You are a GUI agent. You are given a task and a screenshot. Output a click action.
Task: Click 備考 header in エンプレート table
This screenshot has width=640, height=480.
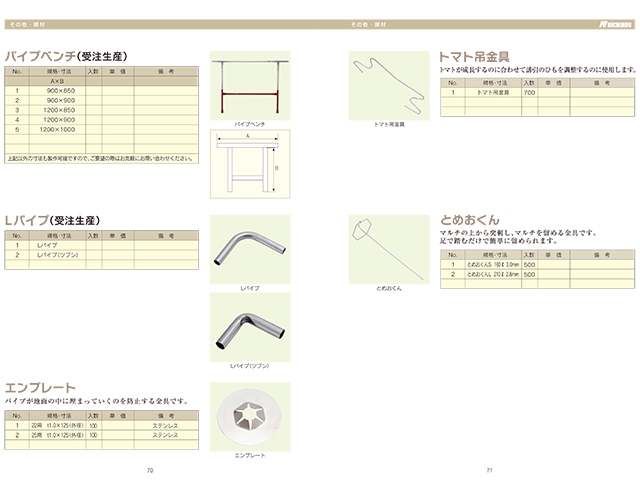coord(166,416)
